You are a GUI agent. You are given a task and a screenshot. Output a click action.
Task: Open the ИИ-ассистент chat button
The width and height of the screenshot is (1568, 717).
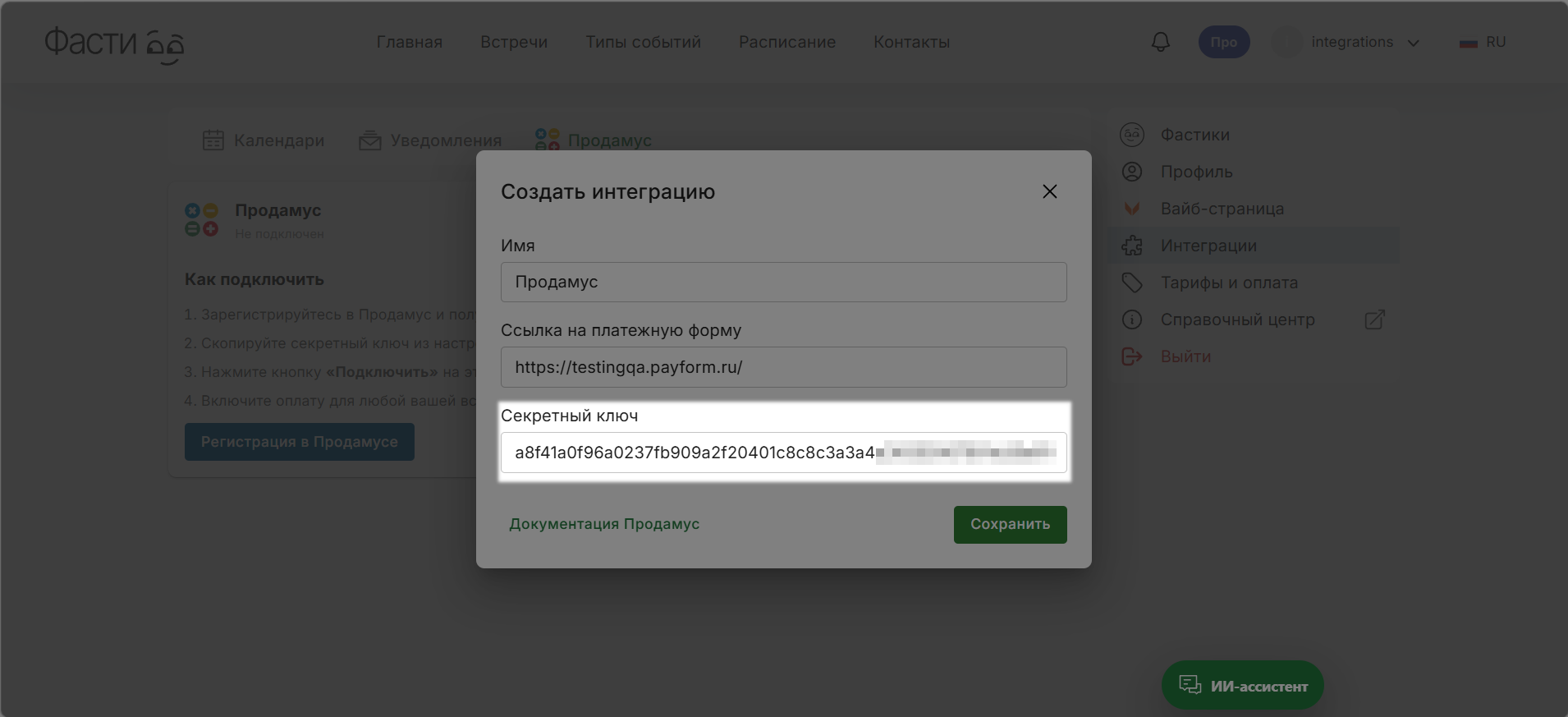(x=1242, y=686)
